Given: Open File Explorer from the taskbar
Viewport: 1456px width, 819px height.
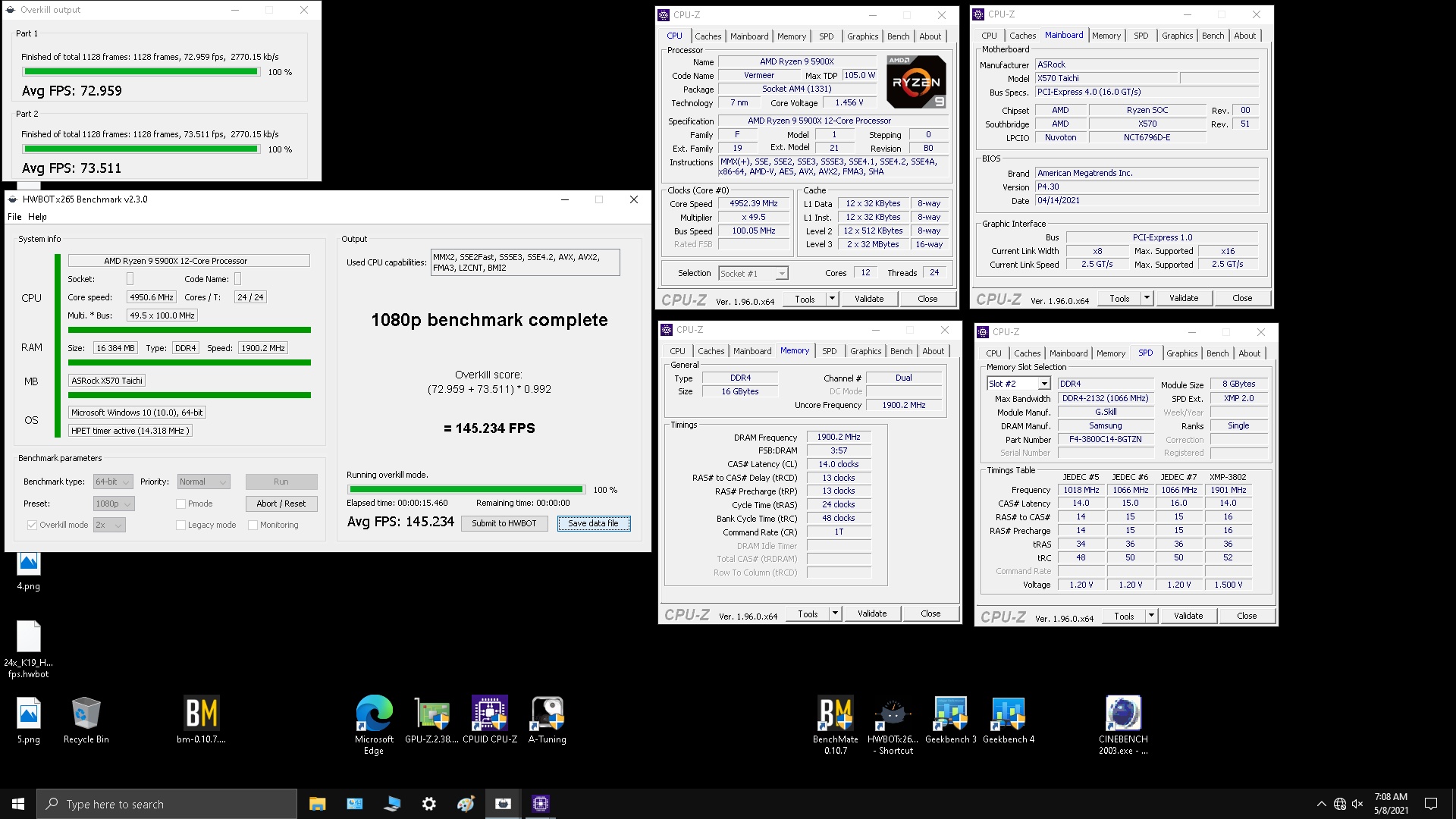Looking at the screenshot, I should tap(317, 804).
